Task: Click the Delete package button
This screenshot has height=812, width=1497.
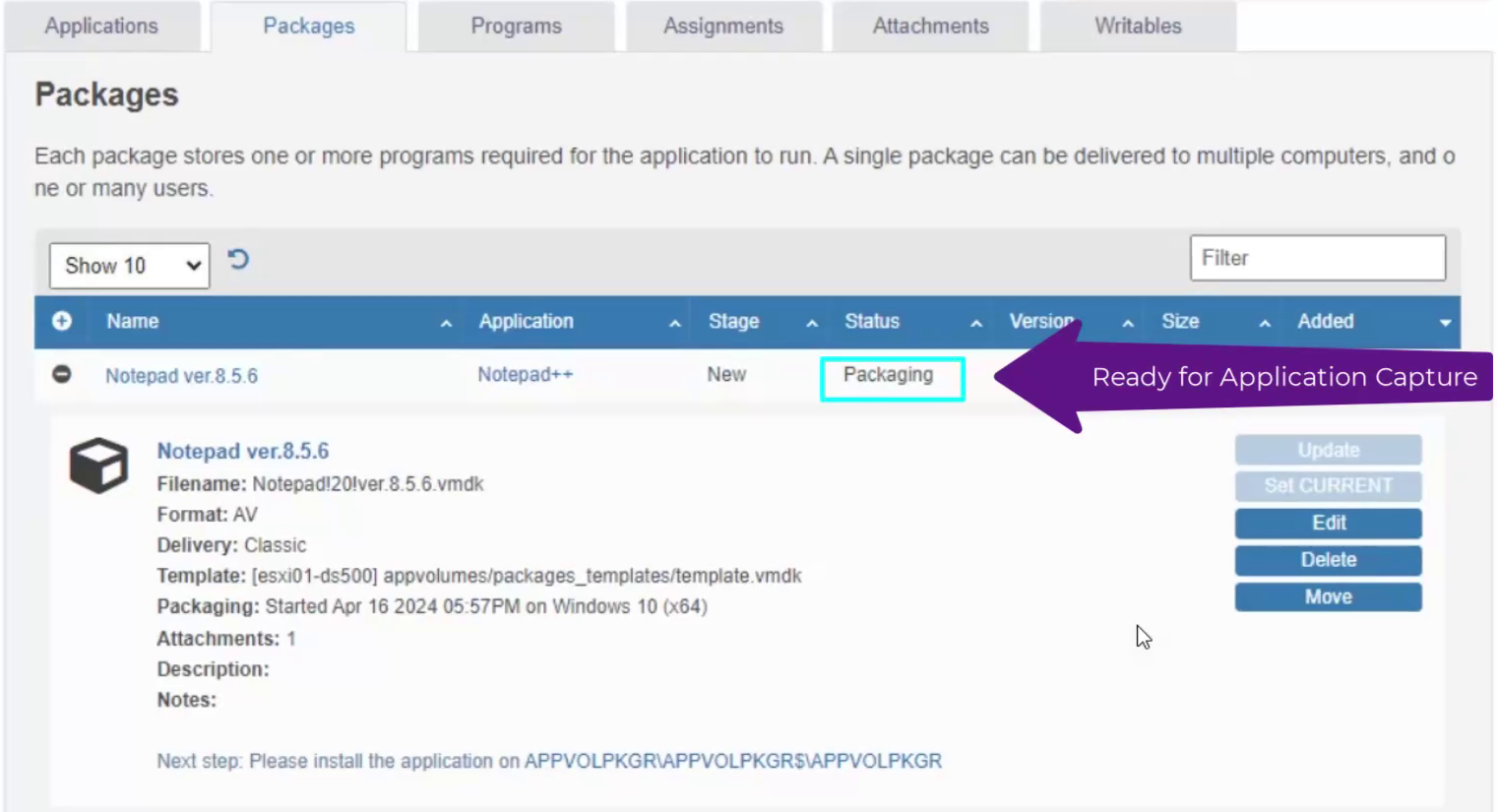Action: pos(1328,560)
